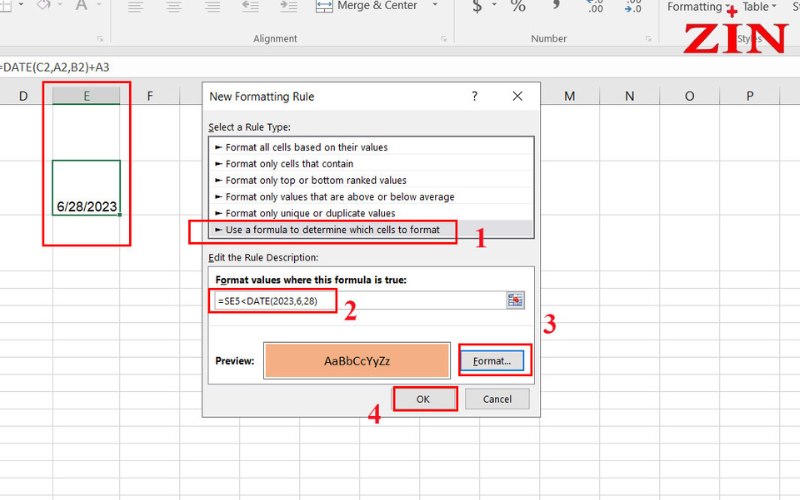
Task: Select 'Format only top or bottom ranked values'
Action: pos(370,180)
